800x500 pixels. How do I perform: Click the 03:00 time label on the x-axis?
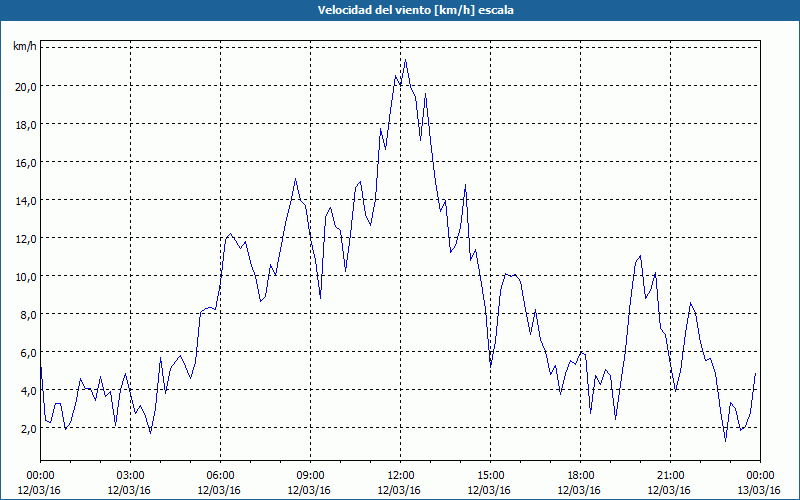click(x=131, y=476)
